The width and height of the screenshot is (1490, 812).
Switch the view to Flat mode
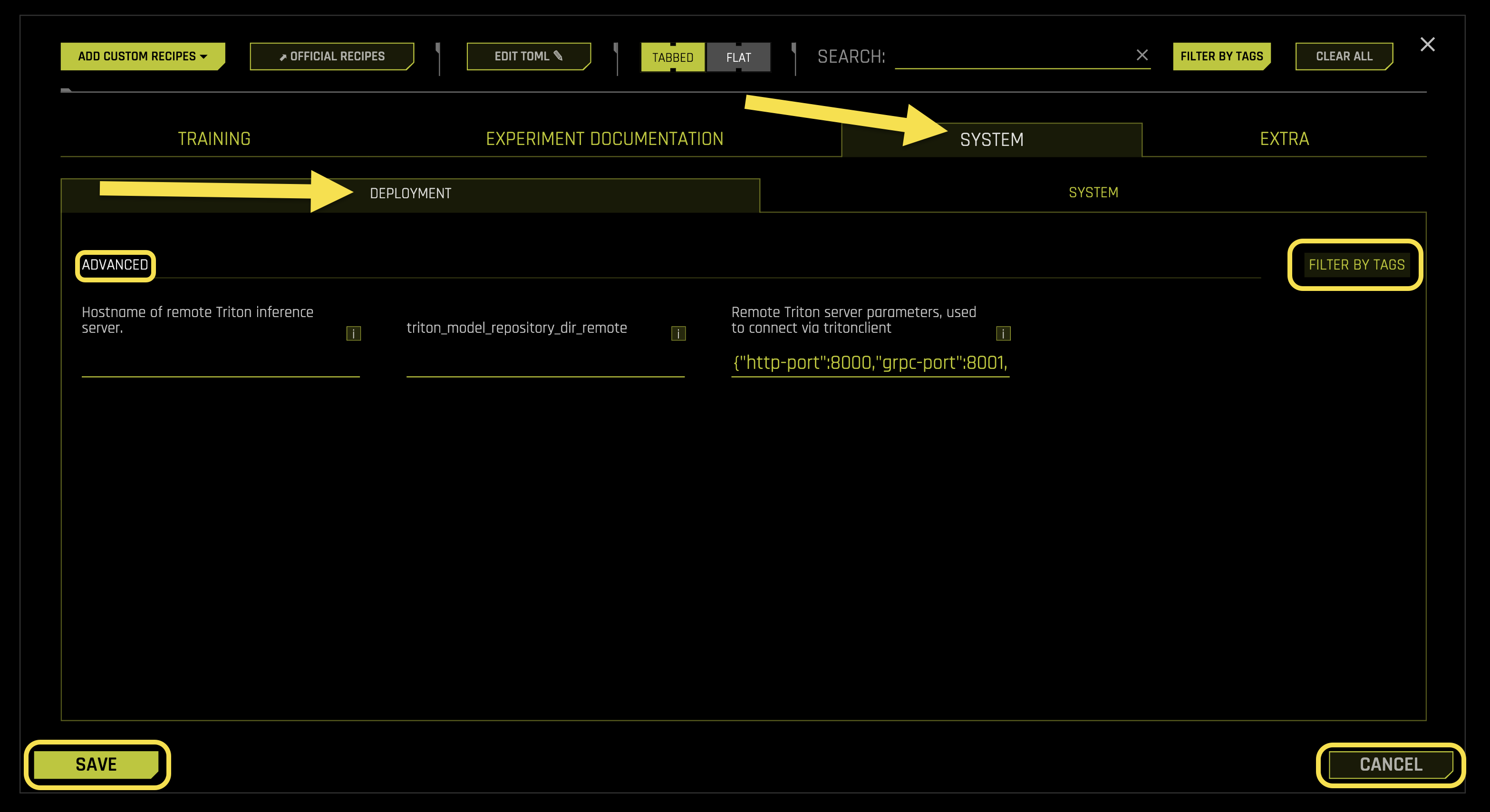[739, 57]
